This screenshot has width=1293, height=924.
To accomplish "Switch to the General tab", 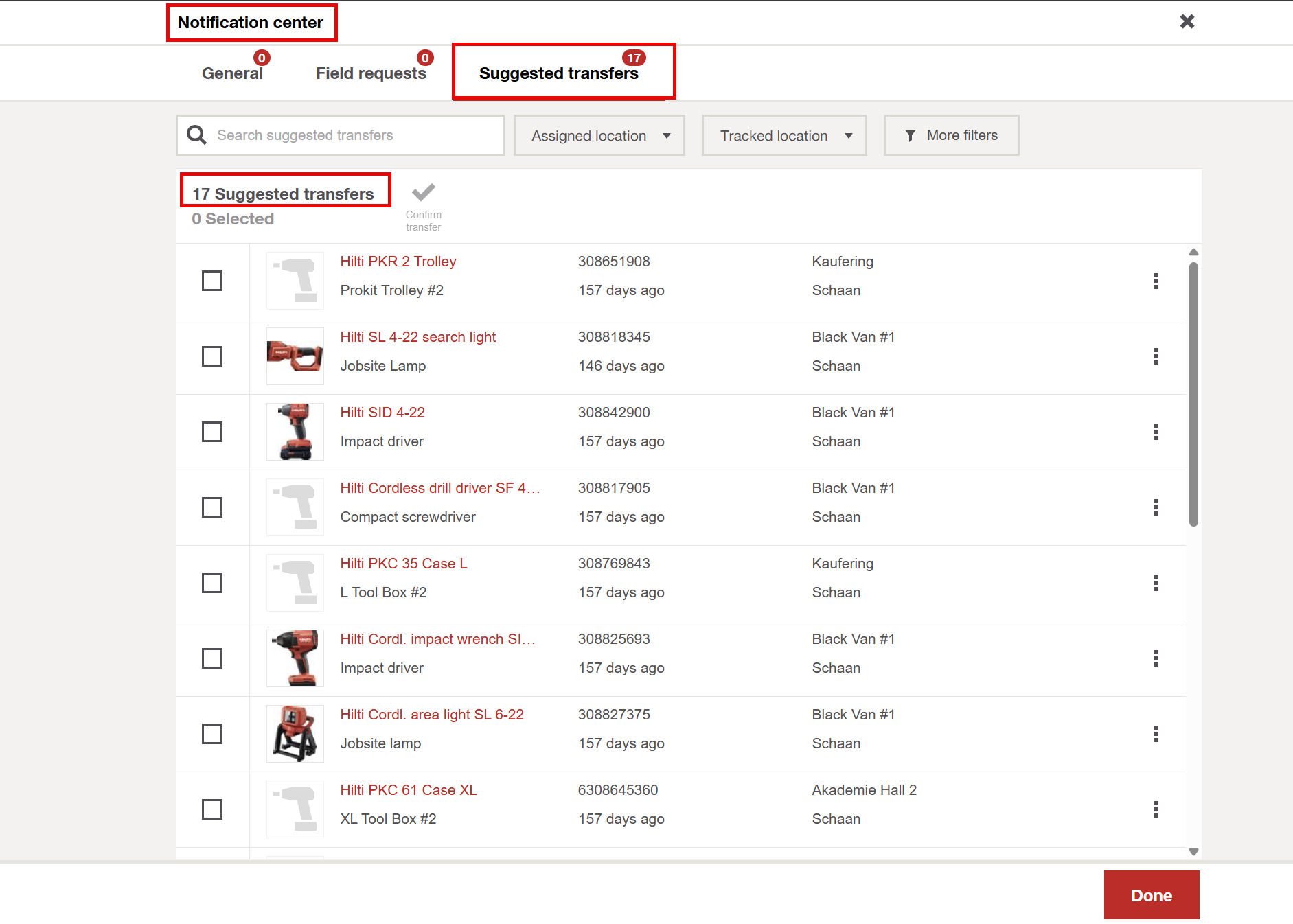I will (232, 73).
